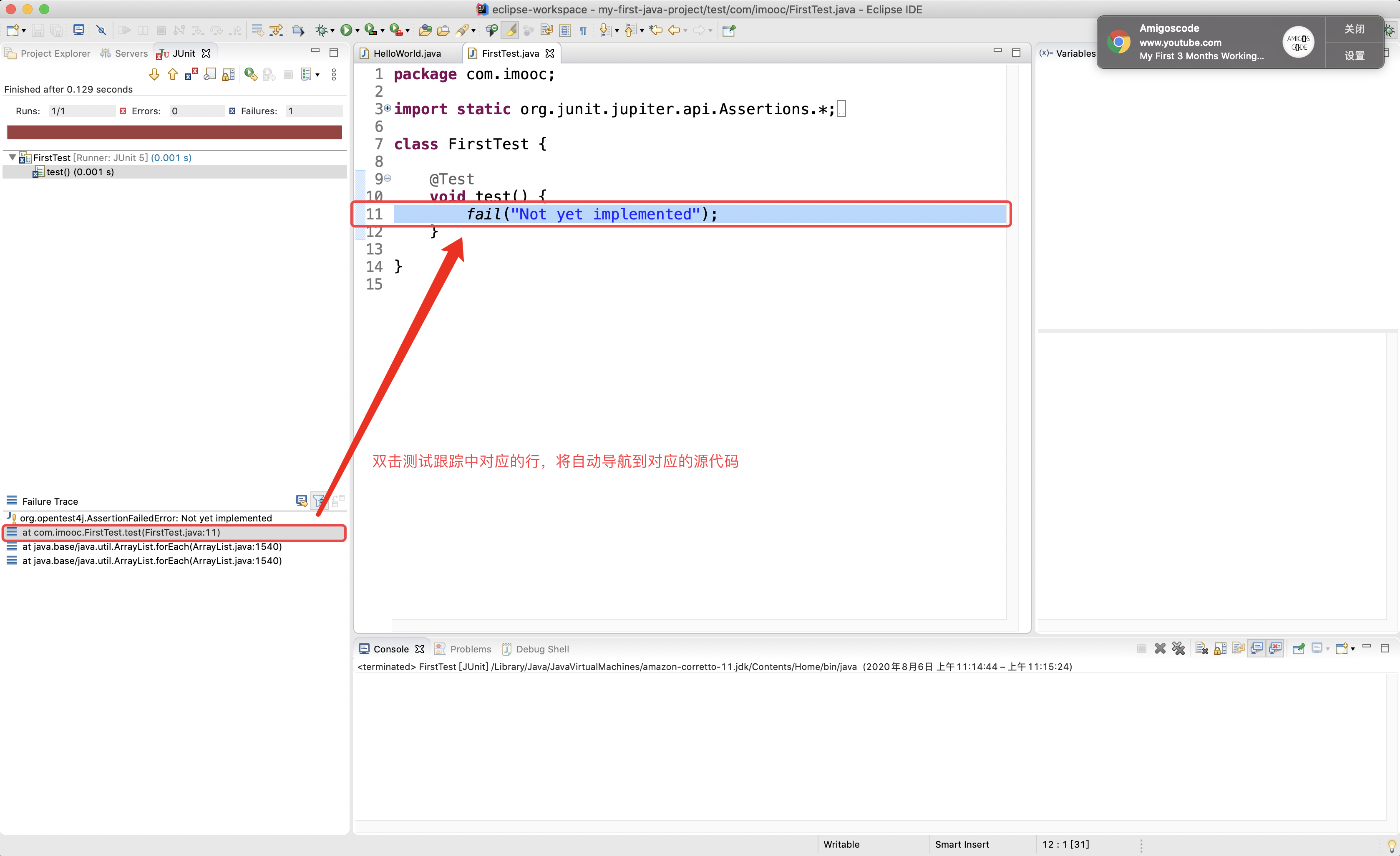Click 设置 on the Chrome notification
Viewport: 1400px width, 856px height.
[x=1355, y=55]
